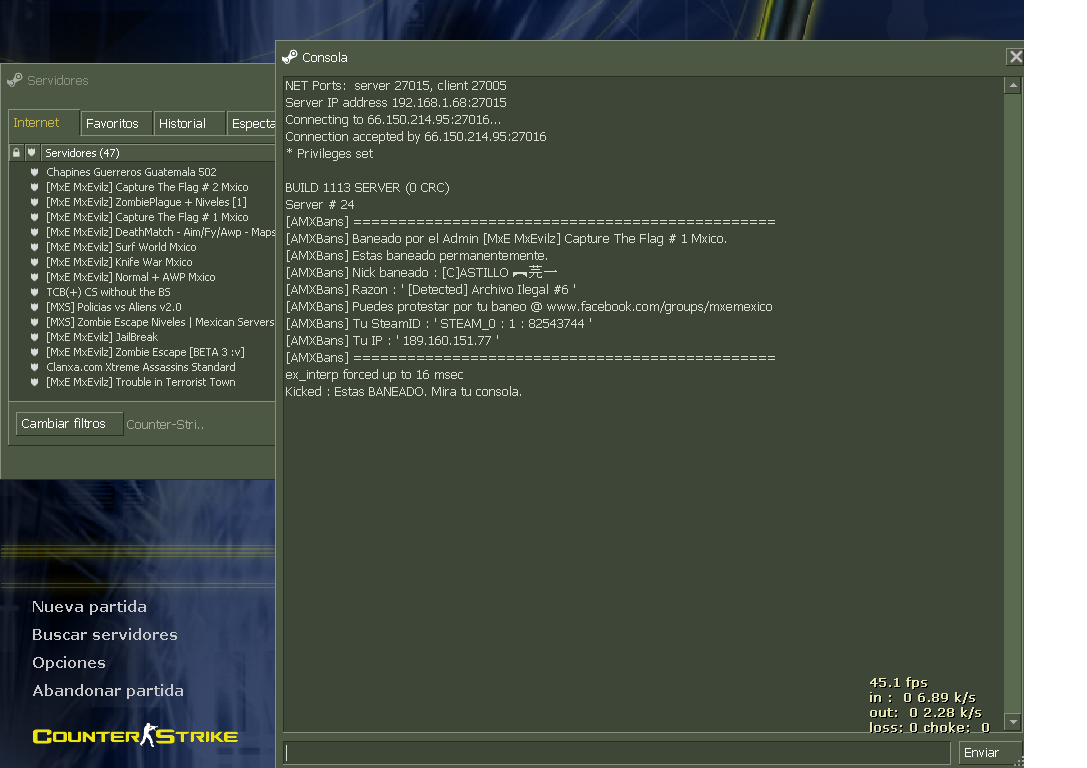Viewport: 1087px width, 768px height.
Task: Click the 'Razon : [Detected] Archivo Ilegal #6' line
Action: pyautogui.click(x=431, y=290)
